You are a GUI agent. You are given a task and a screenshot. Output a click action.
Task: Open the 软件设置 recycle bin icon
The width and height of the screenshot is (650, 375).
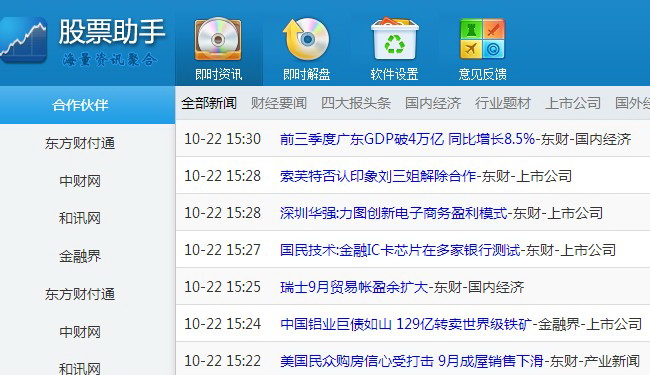(395, 39)
